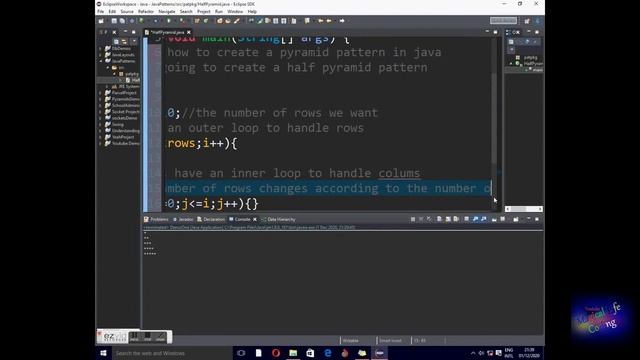Click the Windows taskbar search box
Screen dimensions: 640x360
pos(171,353)
